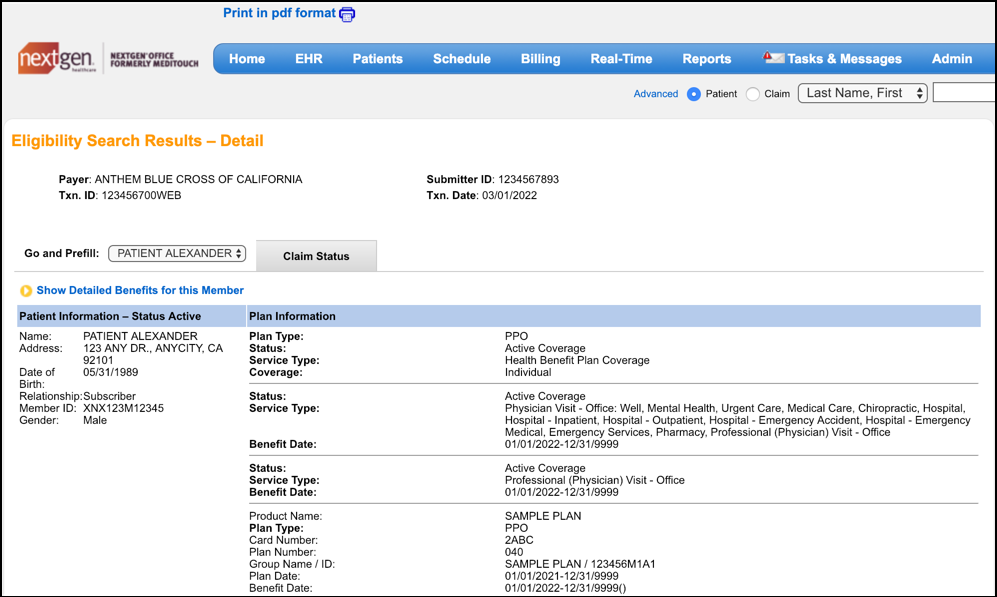997x597 pixels.
Task: Navigate to the EHR section
Action: (x=308, y=58)
